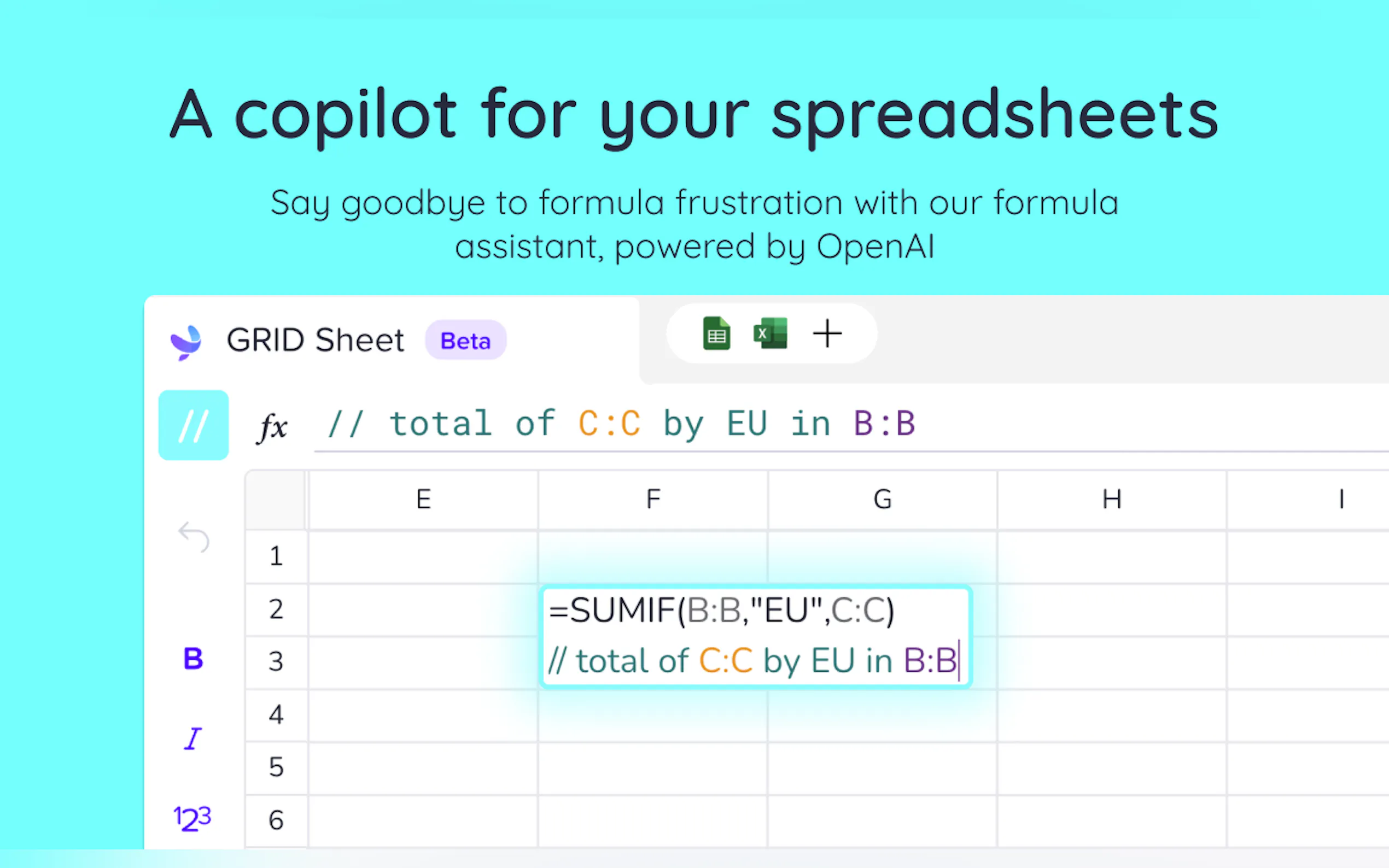Click the plus icon to add source
This screenshot has height=868, width=1389.
point(827,333)
